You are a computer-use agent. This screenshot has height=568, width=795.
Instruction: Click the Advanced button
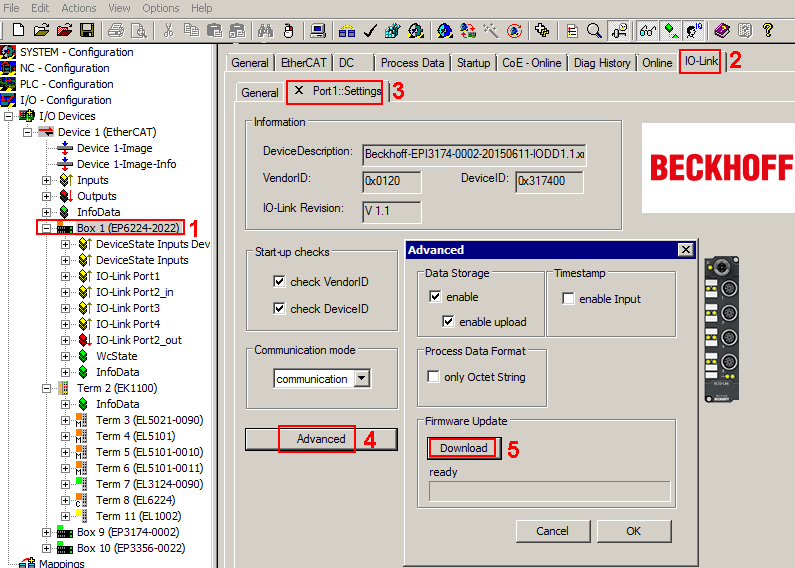(321, 439)
